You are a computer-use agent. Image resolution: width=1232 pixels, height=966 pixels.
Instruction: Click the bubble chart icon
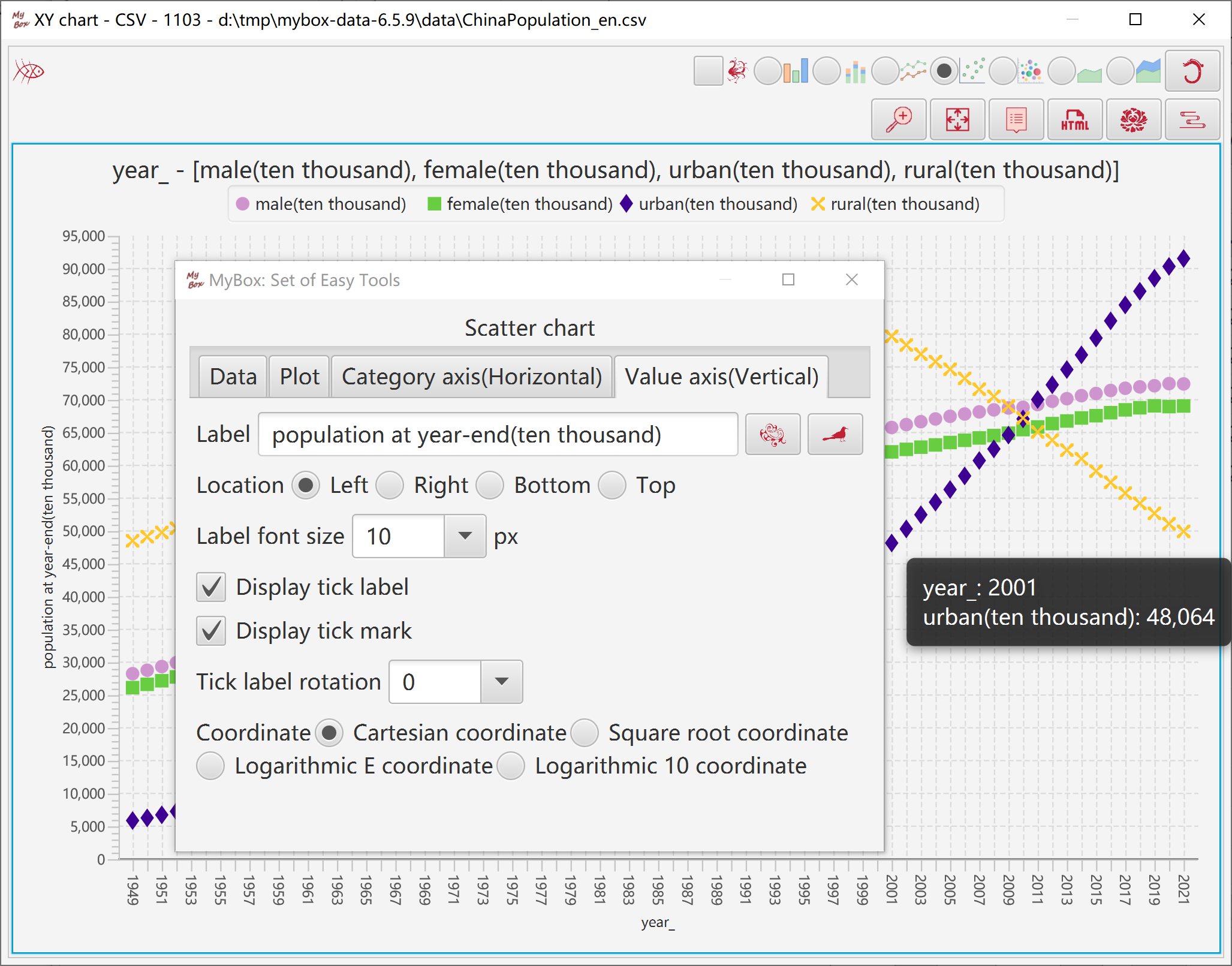1031,71
